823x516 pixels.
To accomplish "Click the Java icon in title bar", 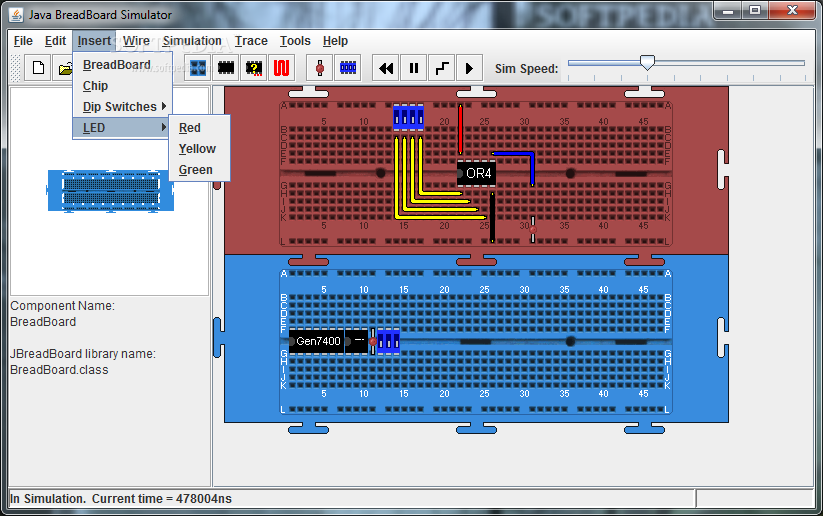I will point(16,15).
